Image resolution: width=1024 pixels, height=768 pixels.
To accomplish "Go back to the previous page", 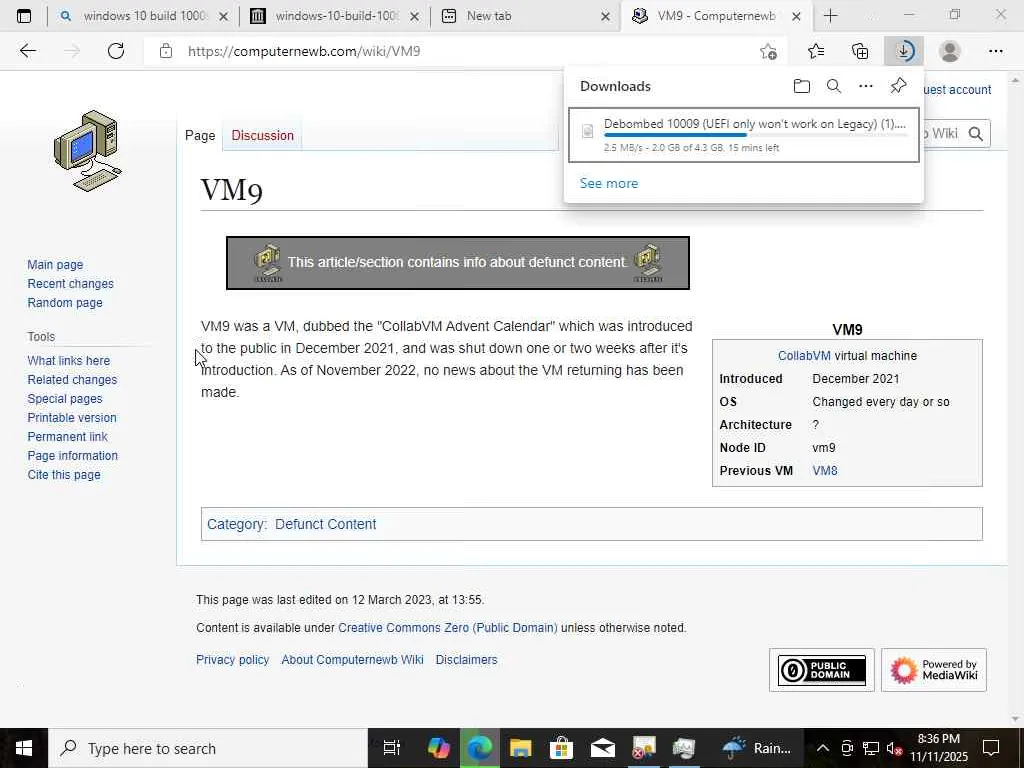I will click(x=27, y=51).
